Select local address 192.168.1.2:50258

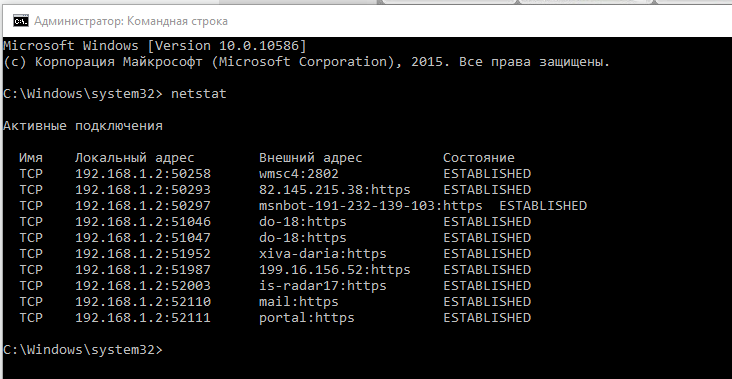coord(143,174)
